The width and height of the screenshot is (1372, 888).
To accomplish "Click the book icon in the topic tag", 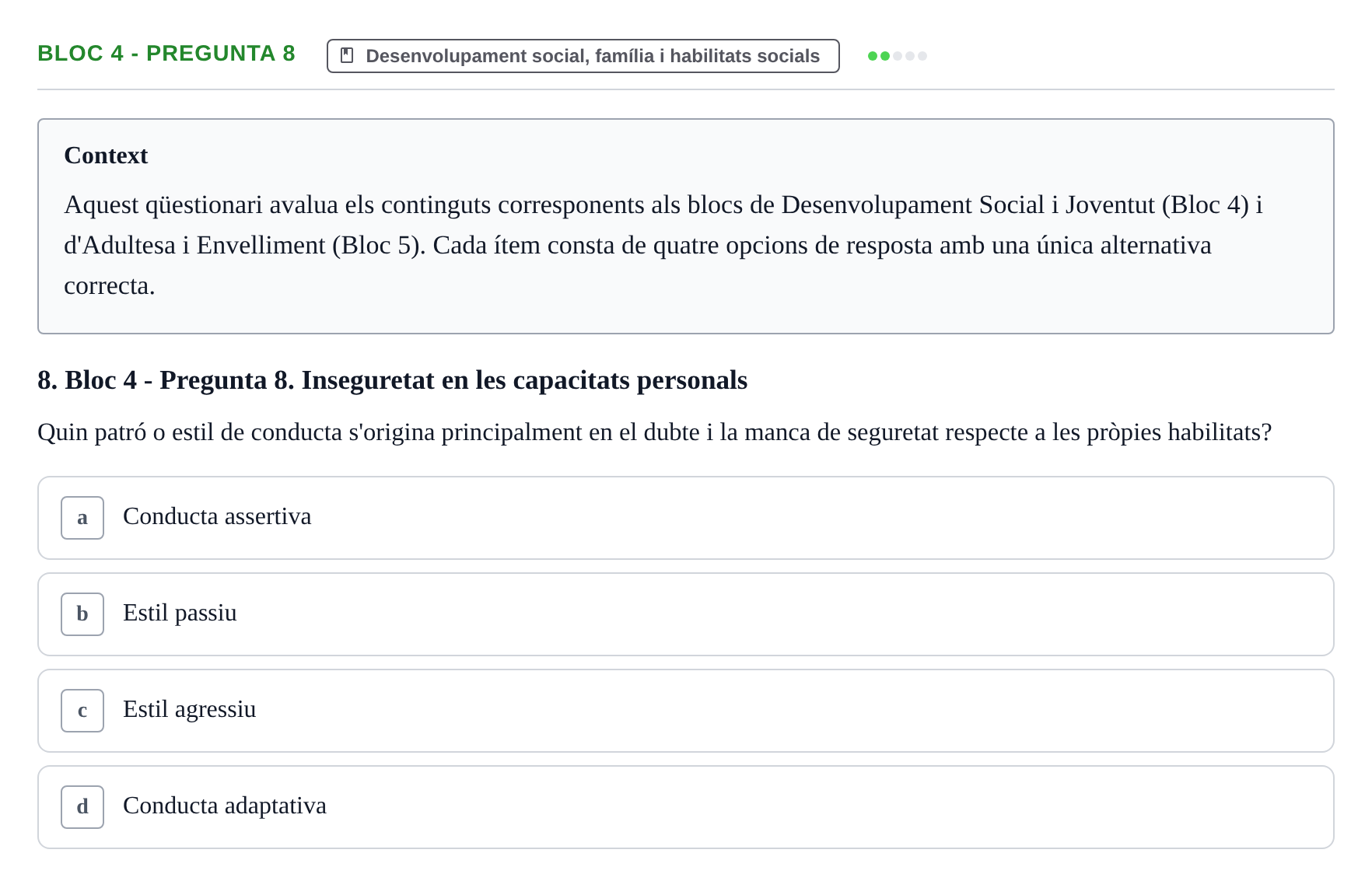I will point(348,56).
